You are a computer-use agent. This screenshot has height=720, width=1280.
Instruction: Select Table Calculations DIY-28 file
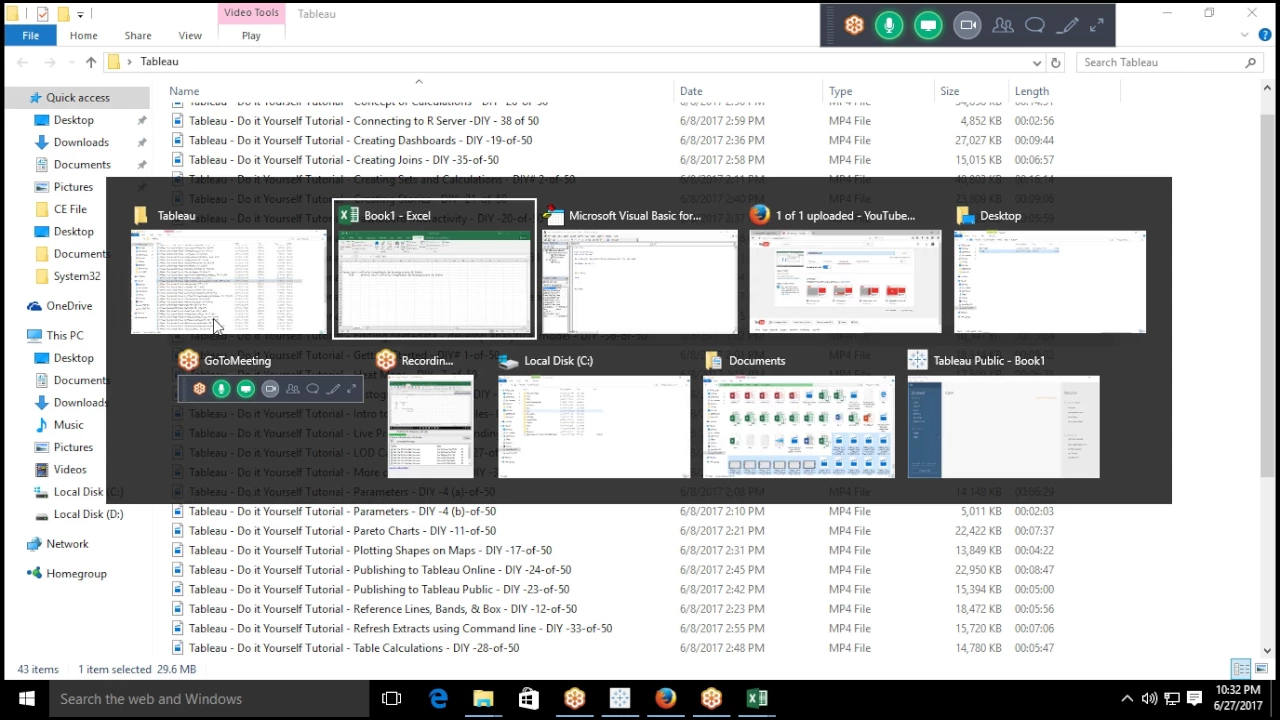354,648
